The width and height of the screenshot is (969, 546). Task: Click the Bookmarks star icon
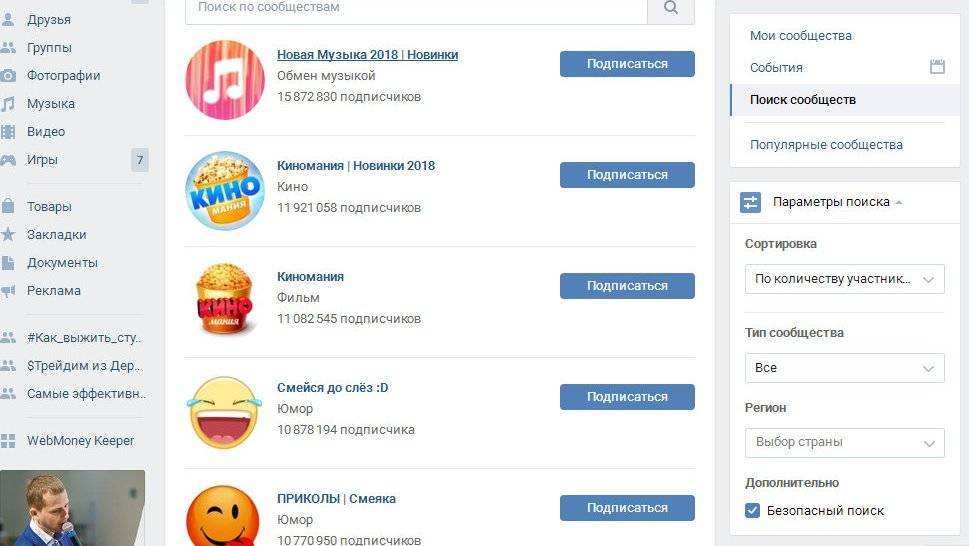7,234
